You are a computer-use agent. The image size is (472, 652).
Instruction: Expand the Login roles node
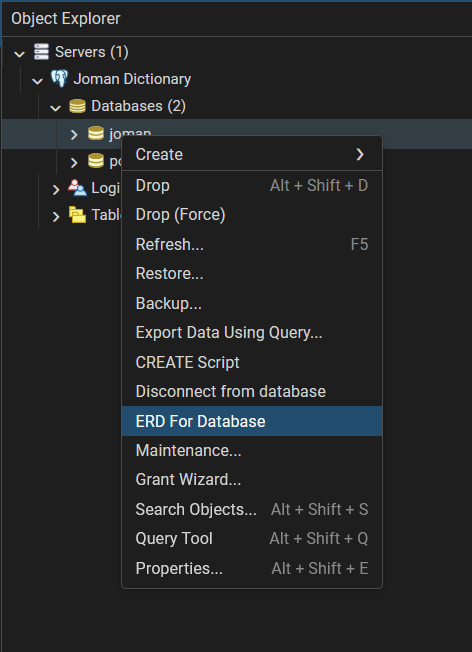[55, 189]
